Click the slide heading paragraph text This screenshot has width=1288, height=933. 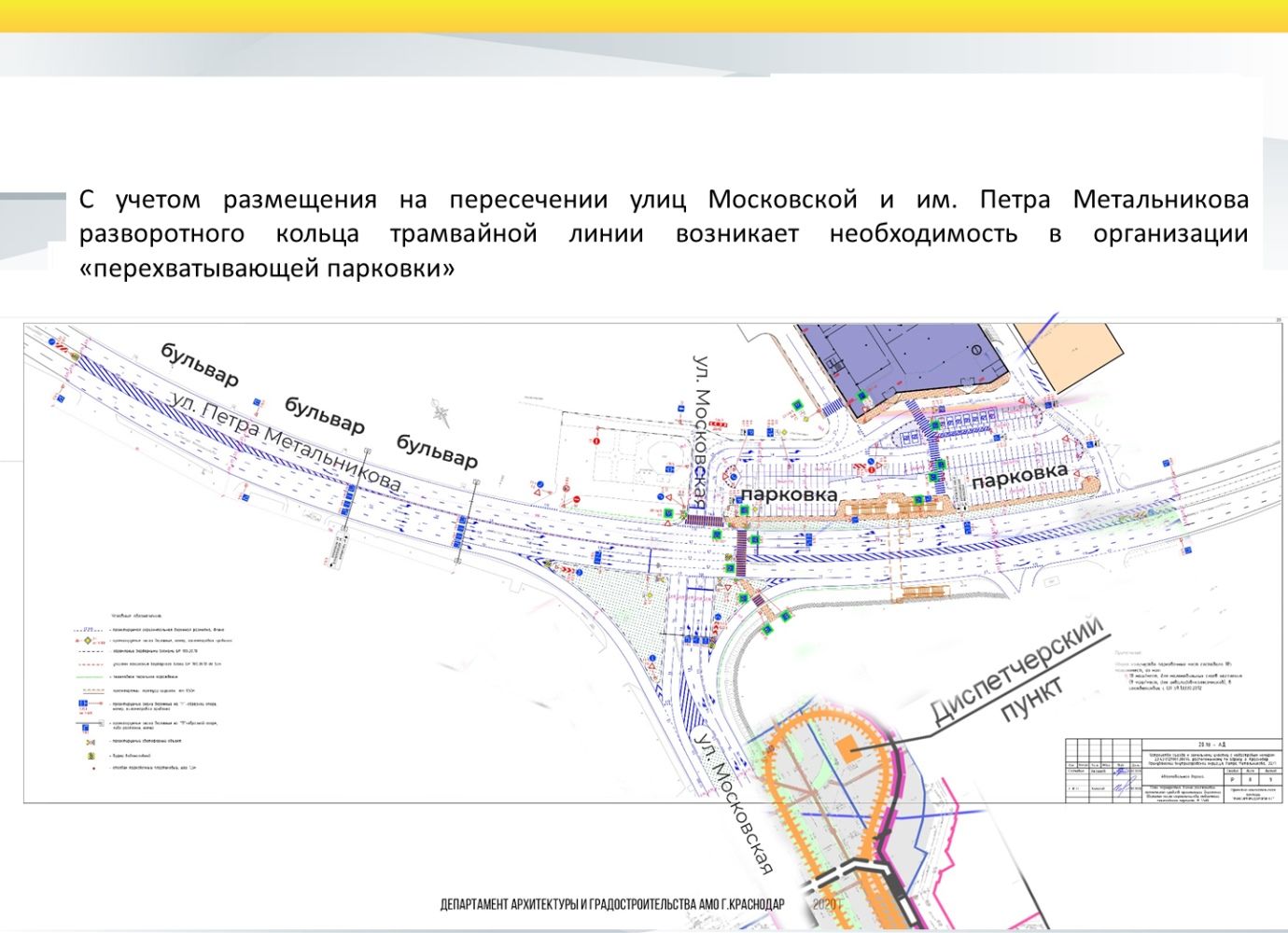tap(663, 233)
